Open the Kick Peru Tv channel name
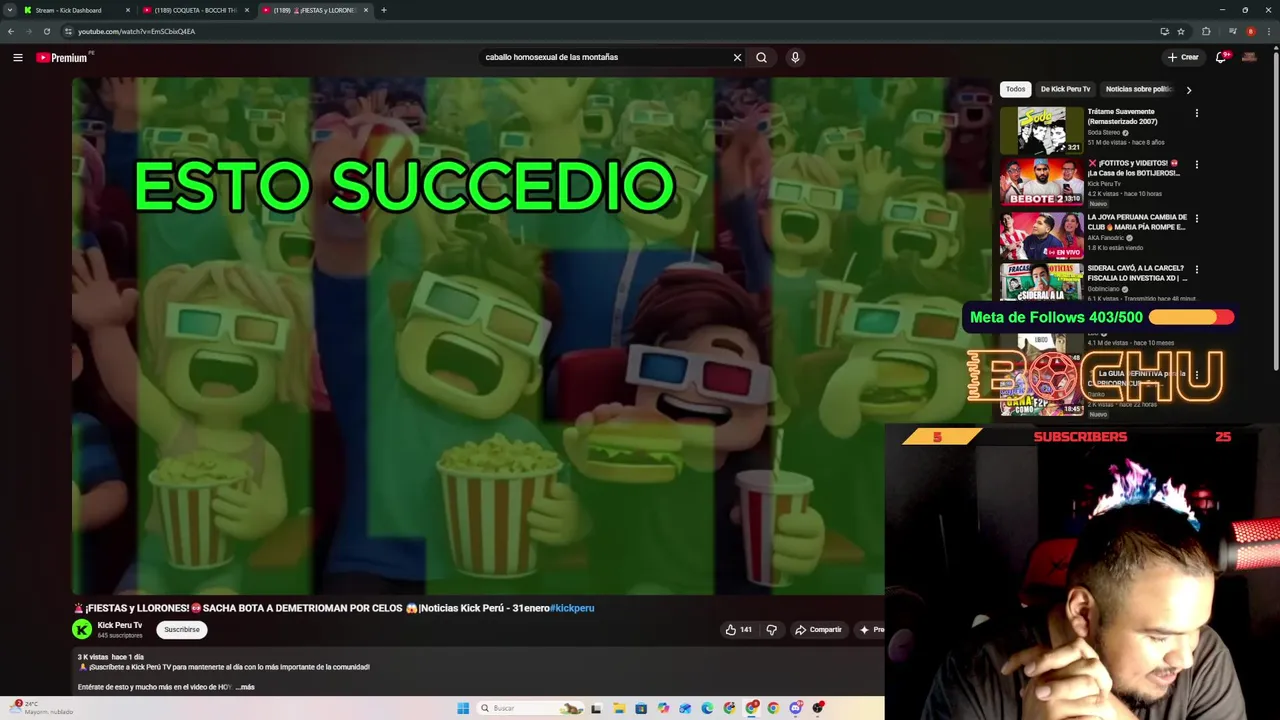Viewport: 1280px width, 720px height. point(119,625)
